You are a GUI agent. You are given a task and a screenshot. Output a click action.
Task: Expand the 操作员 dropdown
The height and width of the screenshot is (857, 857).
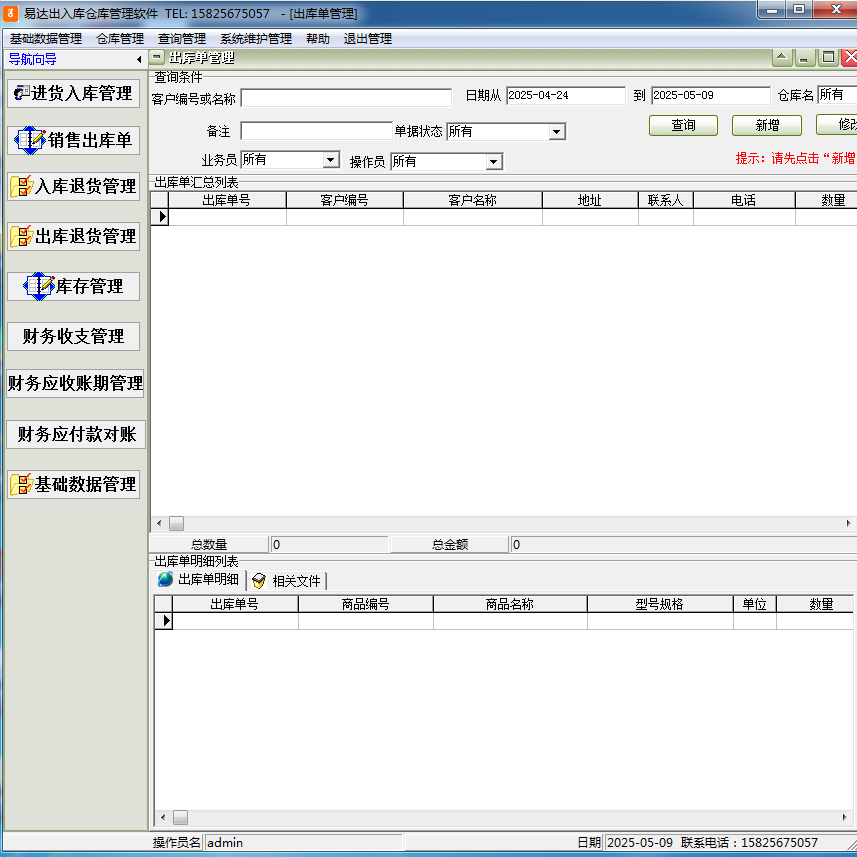tap(493, 161)
